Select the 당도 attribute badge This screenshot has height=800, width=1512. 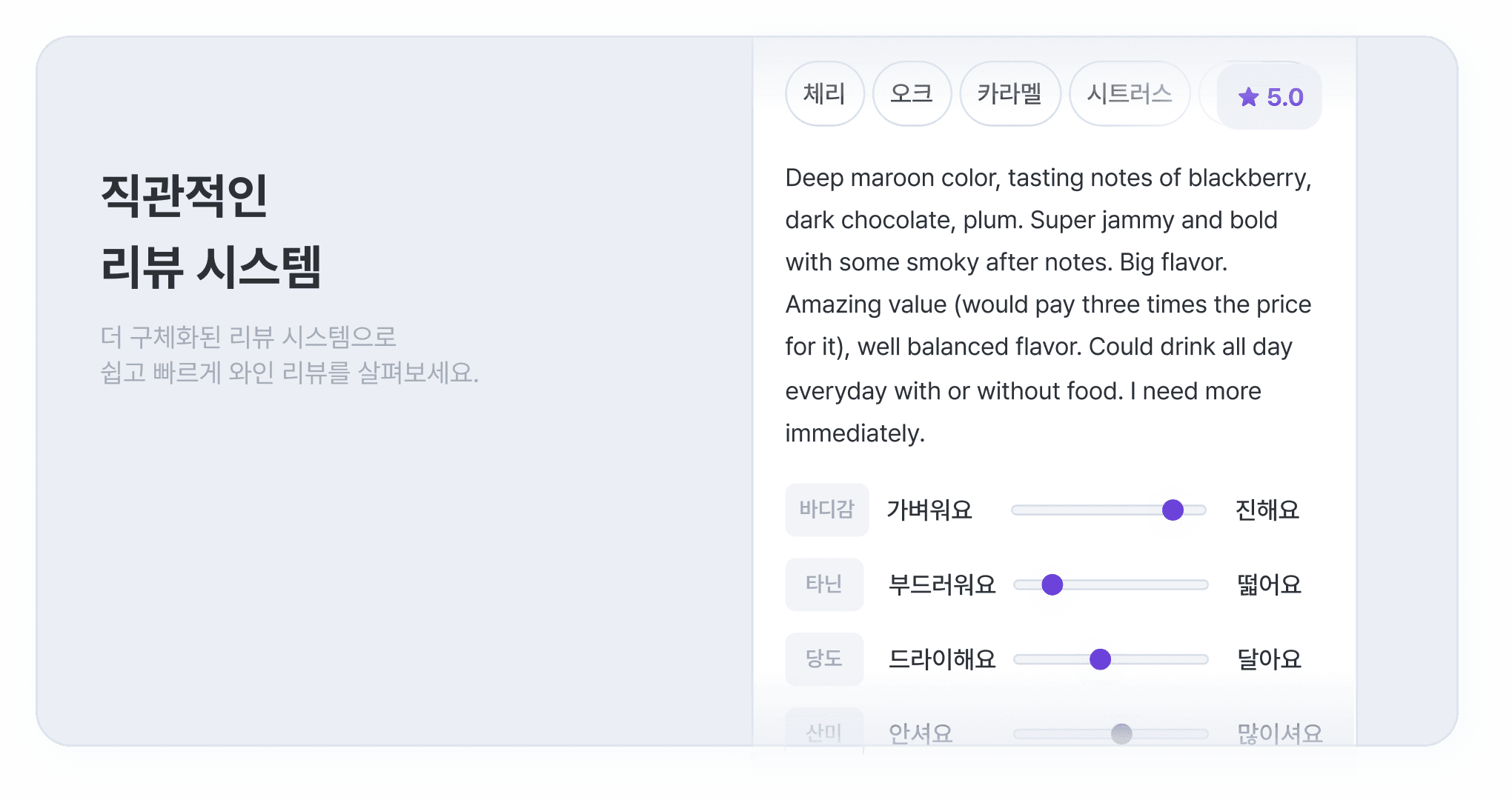pos(824,659)
